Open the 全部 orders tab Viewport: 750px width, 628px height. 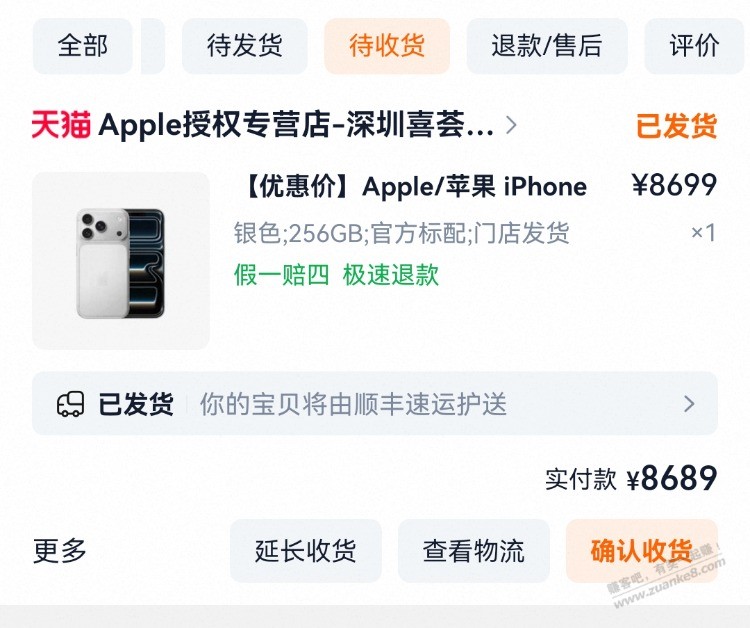82,46
